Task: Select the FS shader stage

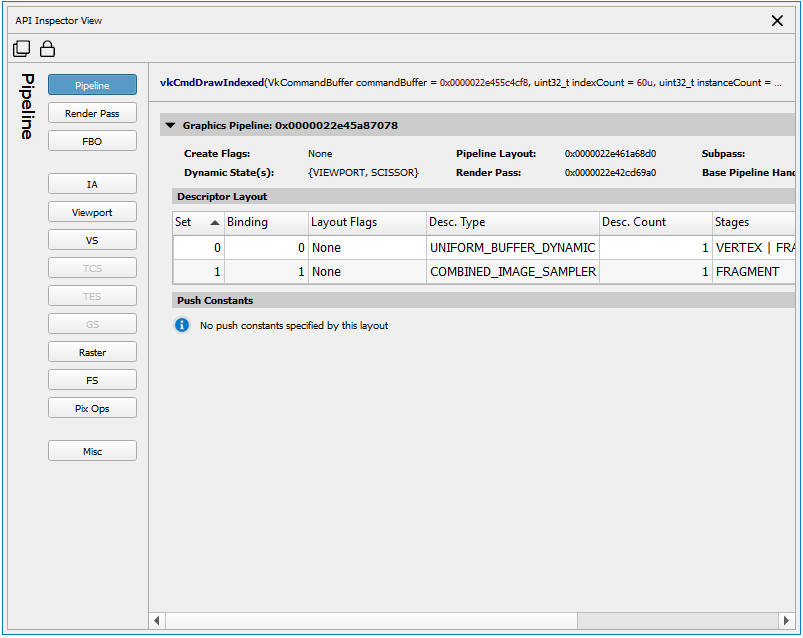Action: (92, 381)
